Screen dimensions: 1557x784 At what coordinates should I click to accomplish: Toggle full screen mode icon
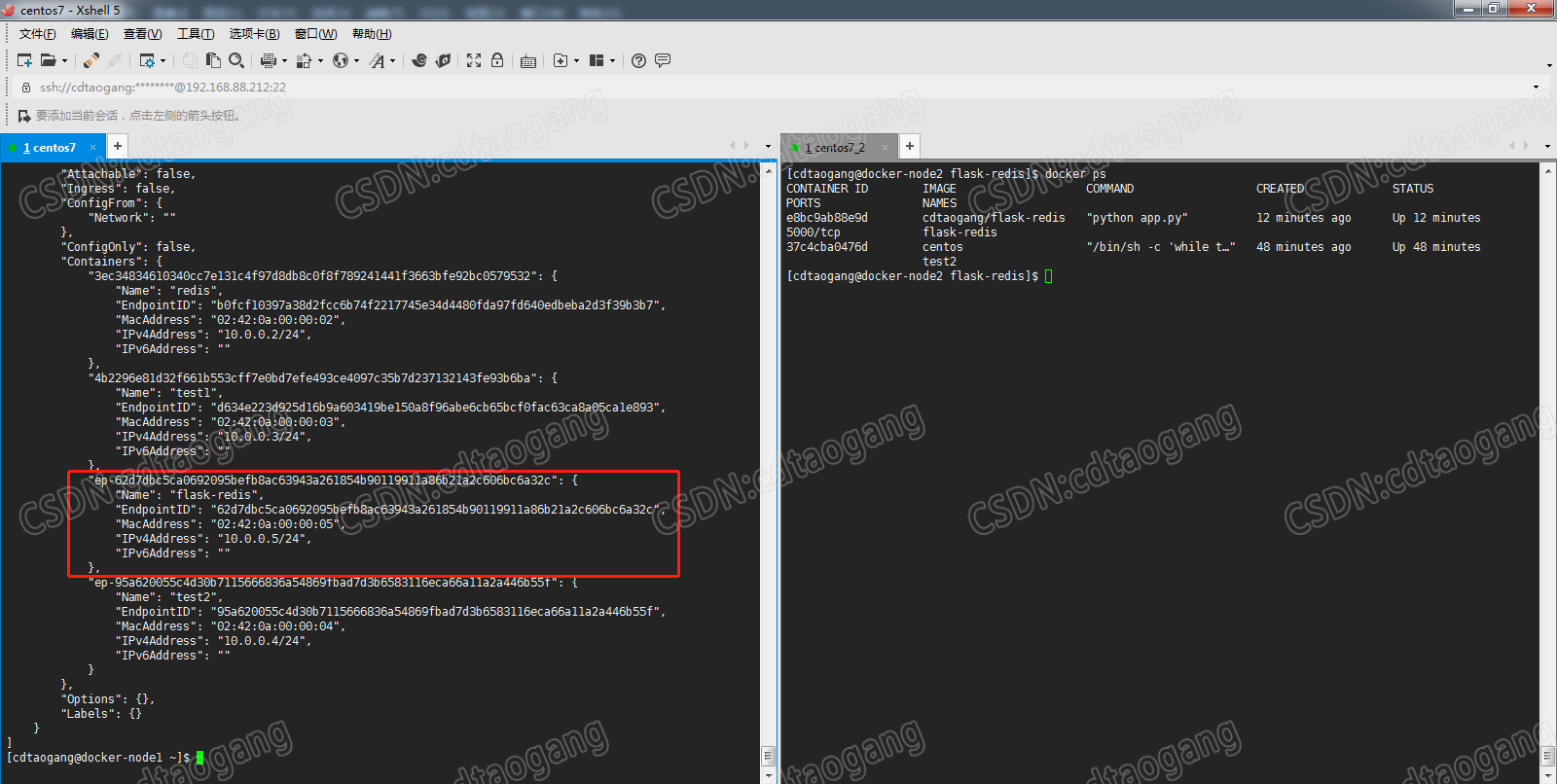pyautogui.click(x=474, y=60)
